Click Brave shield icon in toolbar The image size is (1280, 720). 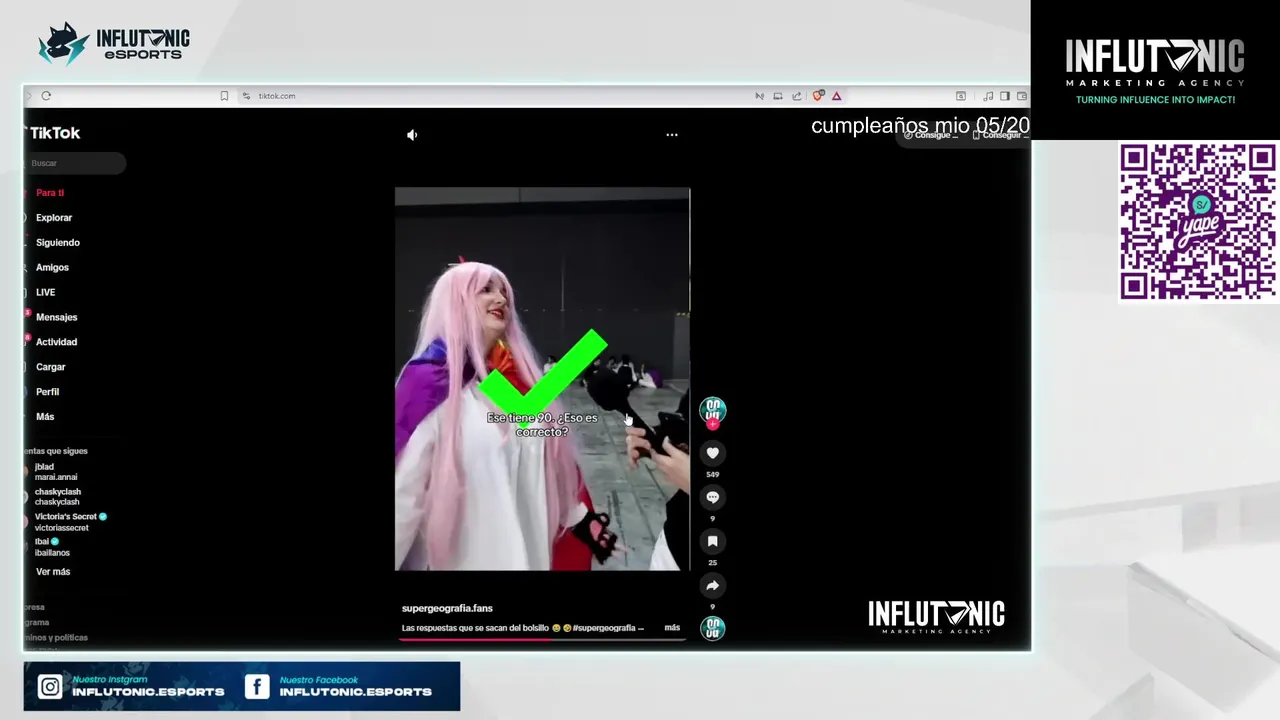[818, 96]
